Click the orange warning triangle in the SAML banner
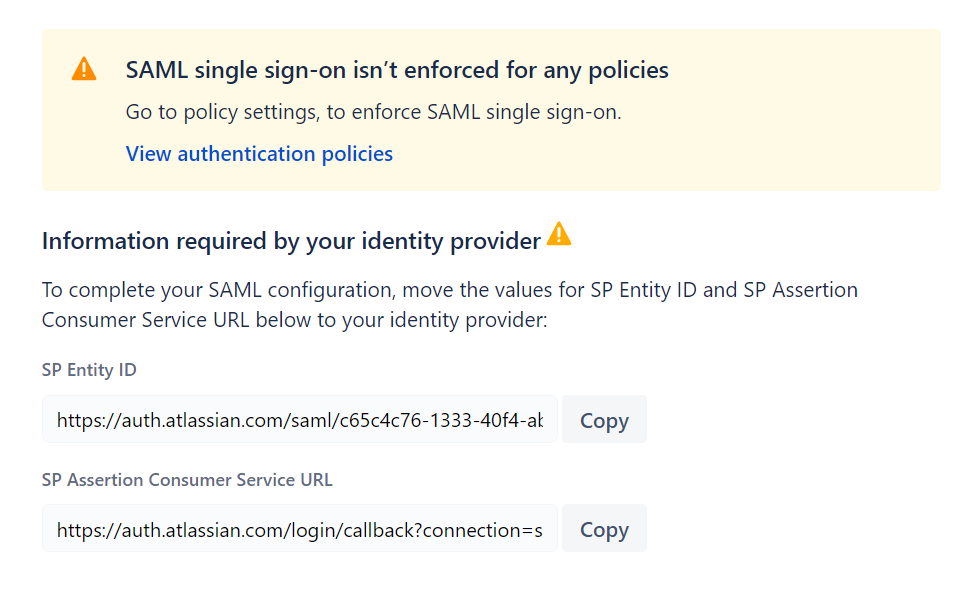This screenshot has width=971, height=591. tap(84, 69)
